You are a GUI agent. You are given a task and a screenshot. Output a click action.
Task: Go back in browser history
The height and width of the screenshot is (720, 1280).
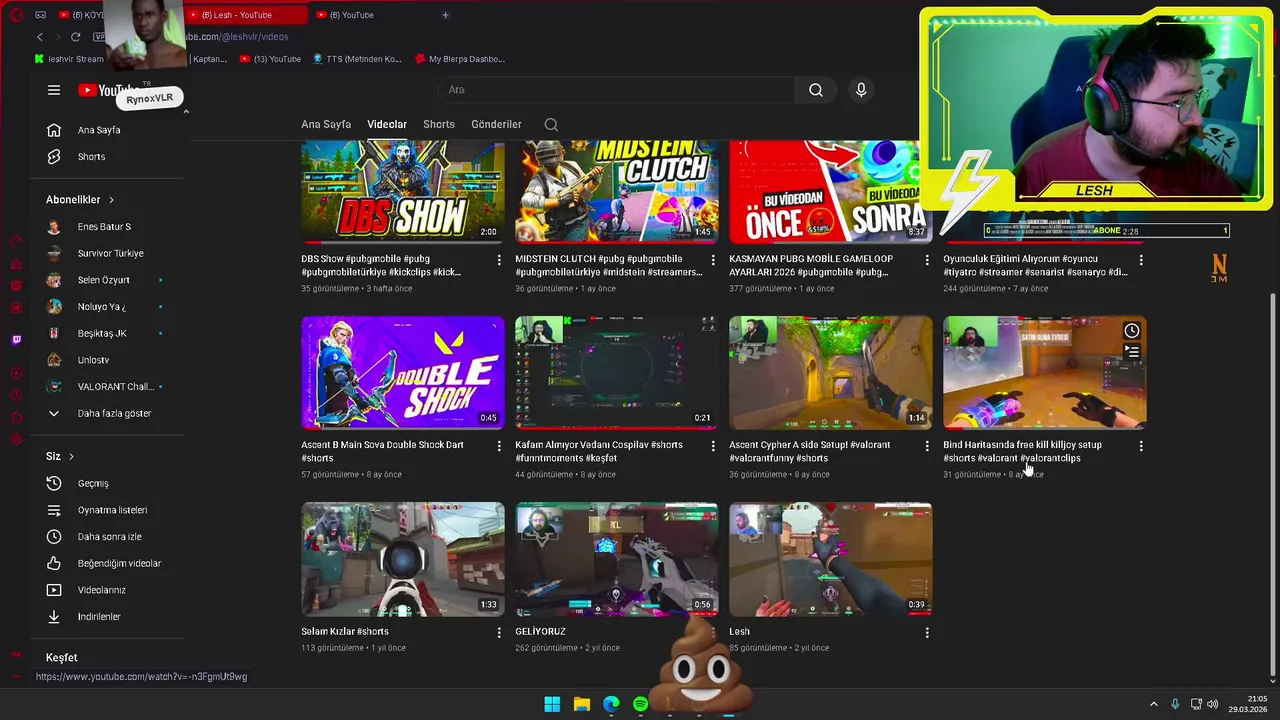(x=40, y=37)
